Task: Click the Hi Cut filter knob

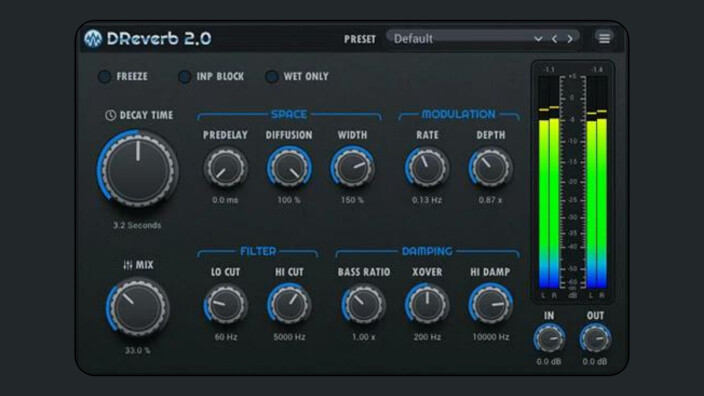Action: click(x=289, y=305)
